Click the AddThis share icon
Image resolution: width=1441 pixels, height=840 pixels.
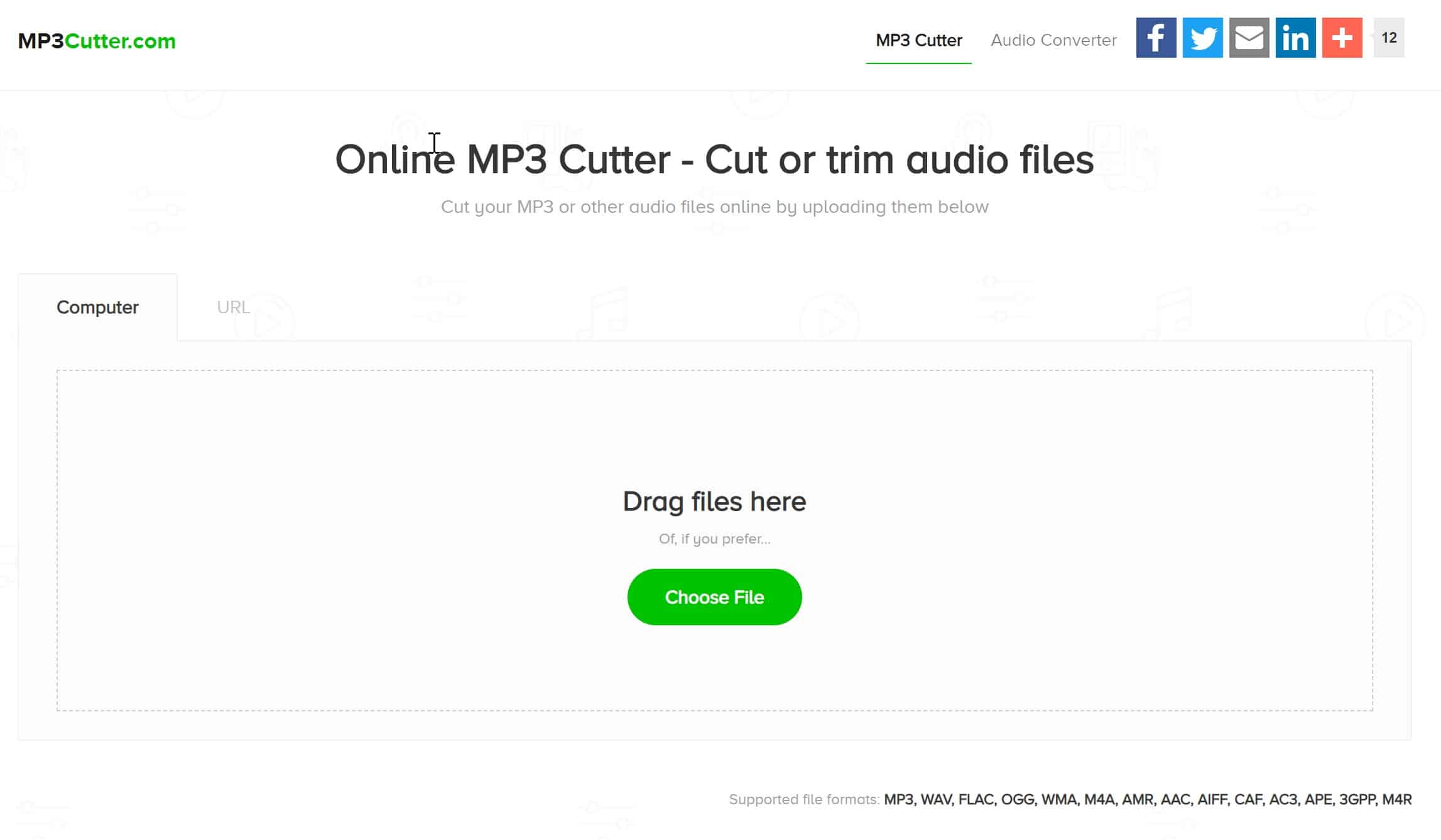point(1342,38)
